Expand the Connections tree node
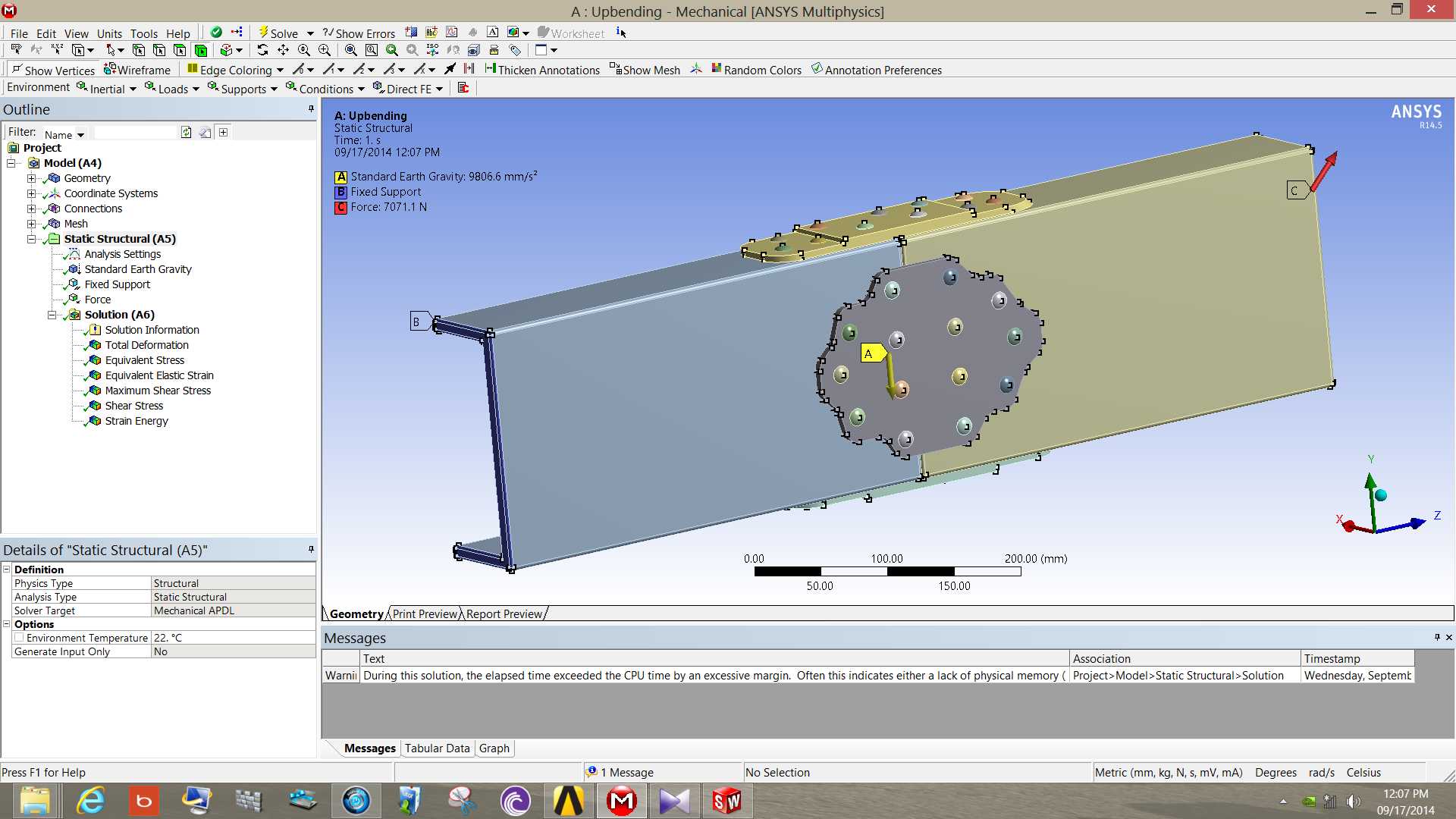Image resolution: width=1456 pixels, height=819 pixels. (31, 209)
